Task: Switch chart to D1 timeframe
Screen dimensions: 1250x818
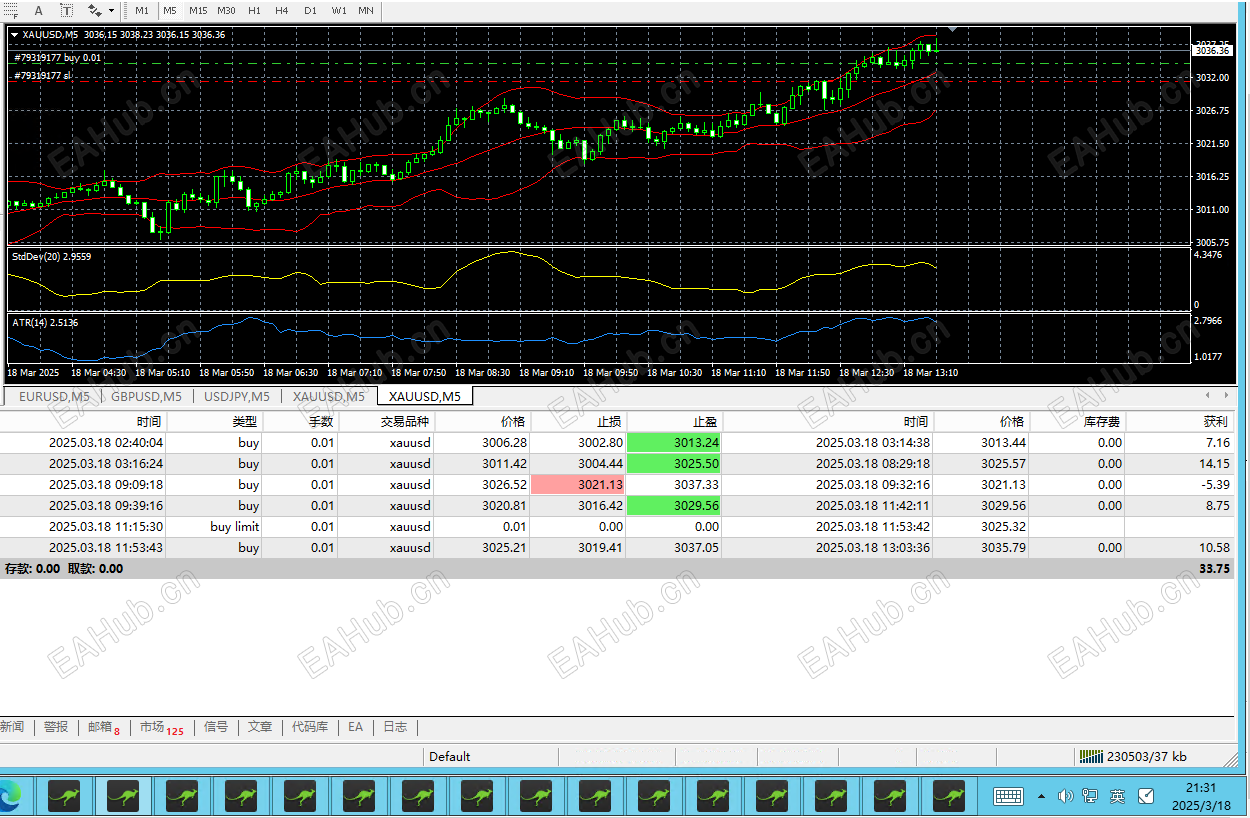Action: 310,10
